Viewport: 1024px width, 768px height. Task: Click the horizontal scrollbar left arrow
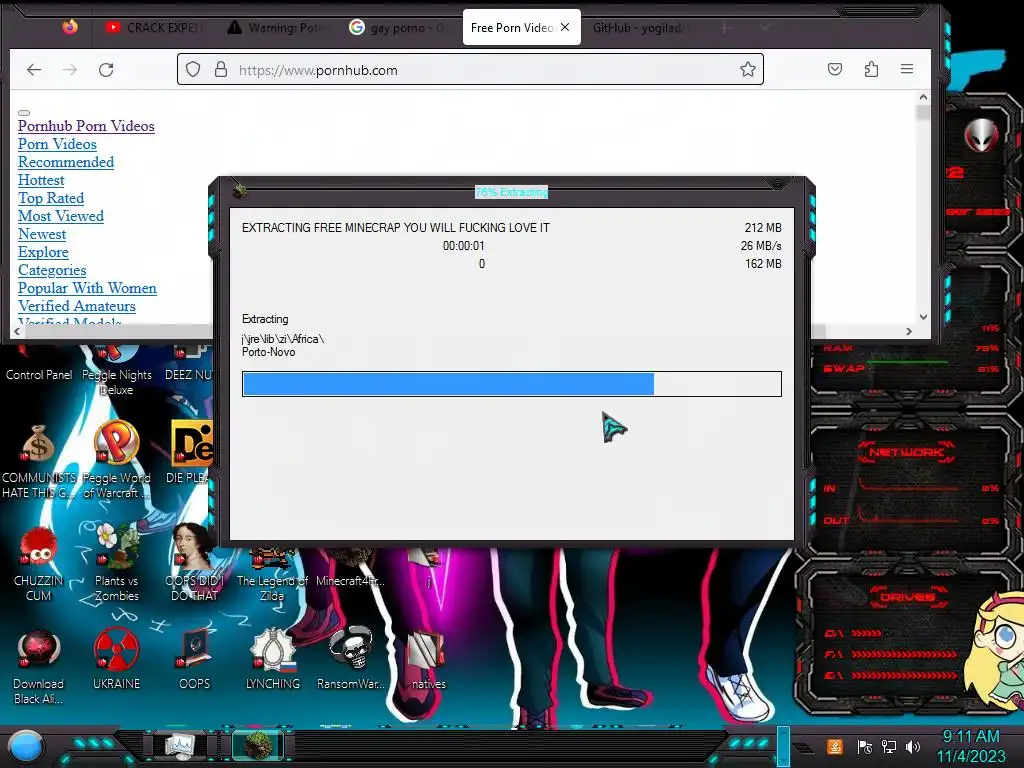[18, 332]
